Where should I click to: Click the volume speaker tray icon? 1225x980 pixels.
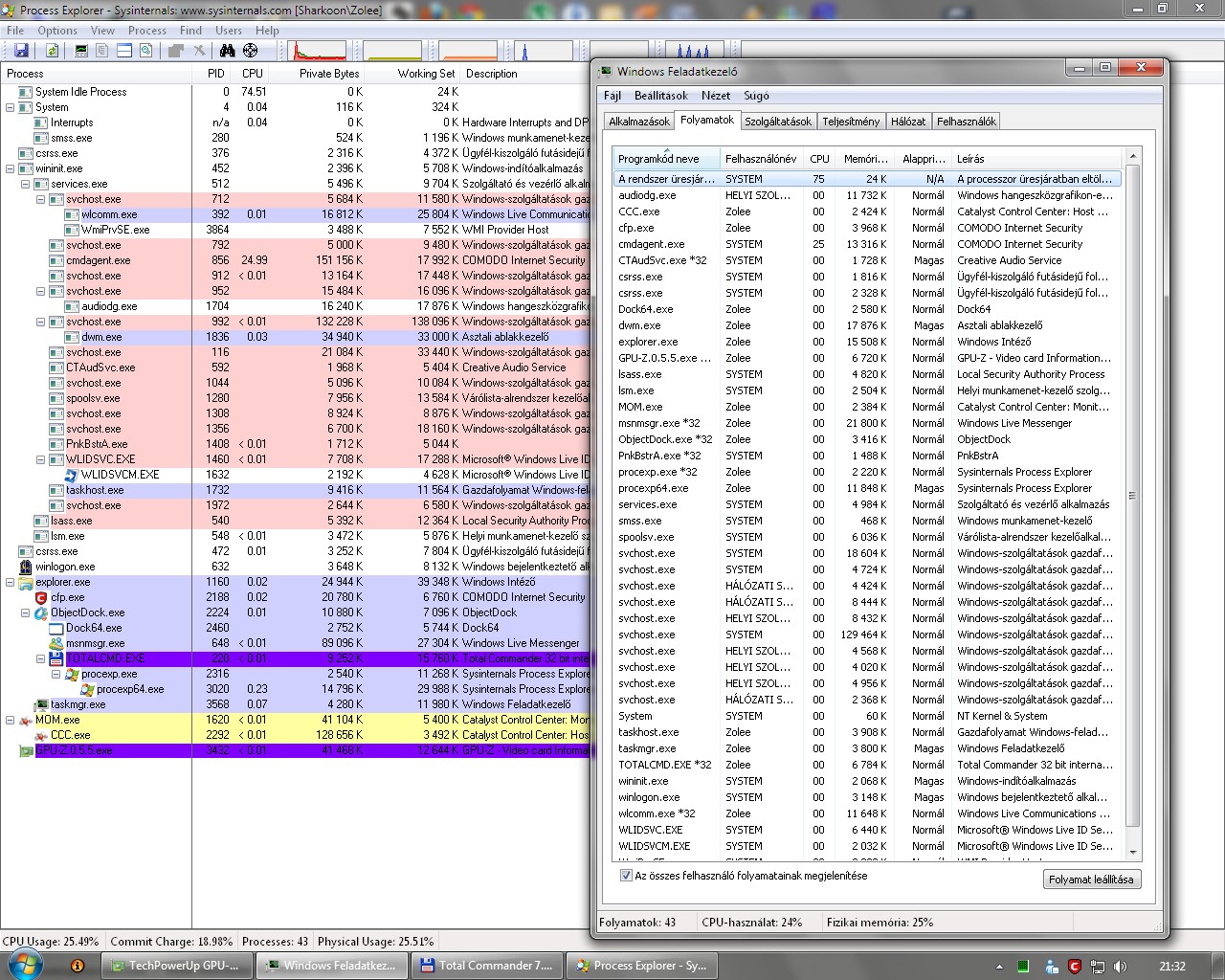(1120, 967)
